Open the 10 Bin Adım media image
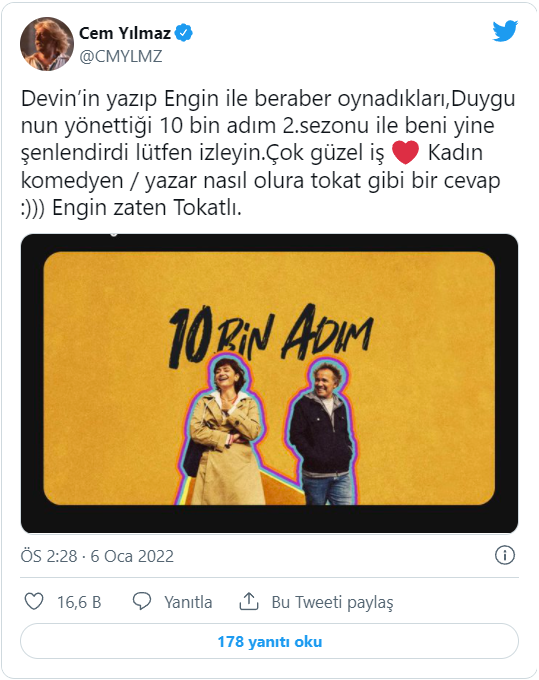The width and height of the screenshot is (539, 680). pos(269,383)
